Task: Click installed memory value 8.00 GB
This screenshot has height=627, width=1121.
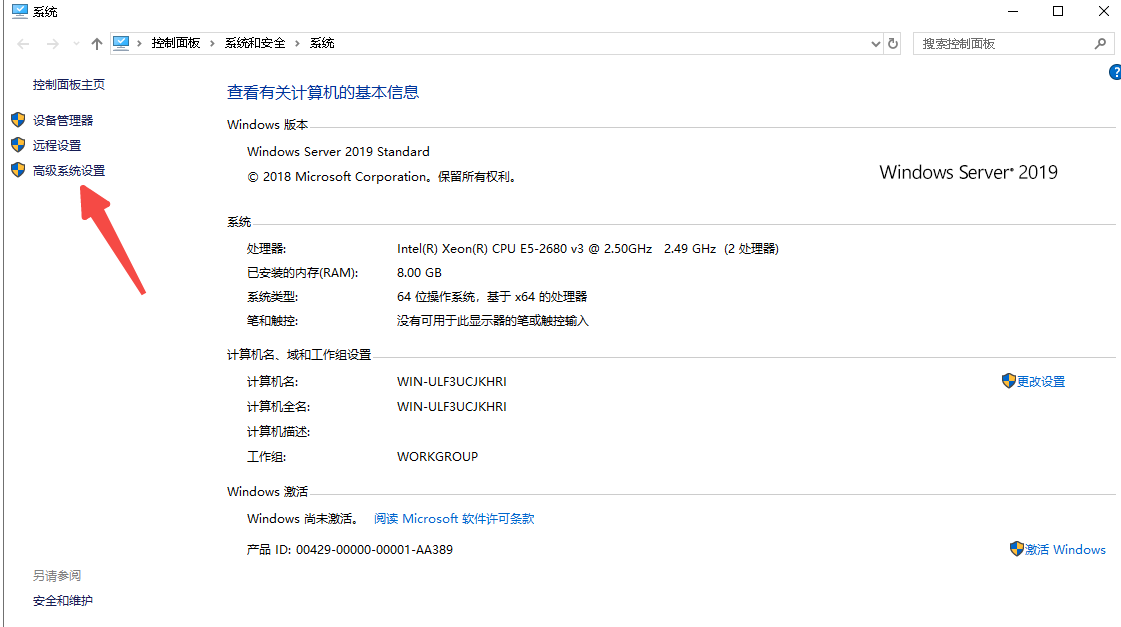Action: [x=419, y=272]
